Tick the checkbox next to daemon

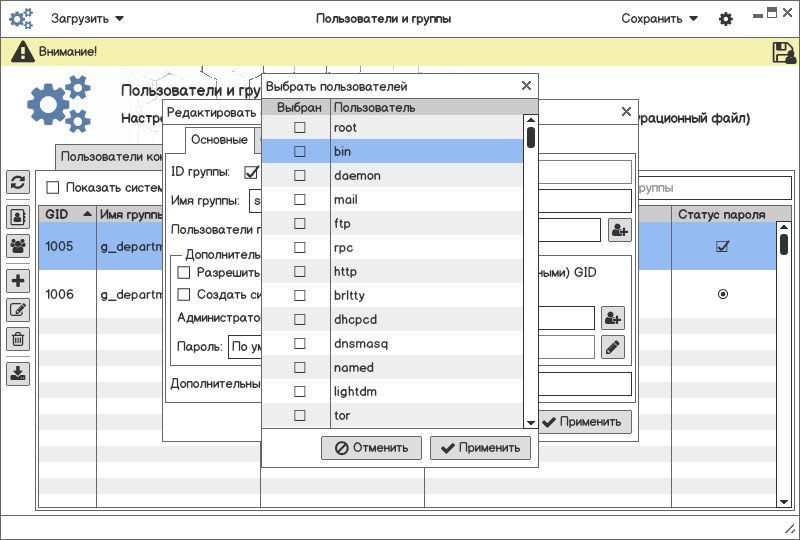pyautogui.click(x=299, y=176)
